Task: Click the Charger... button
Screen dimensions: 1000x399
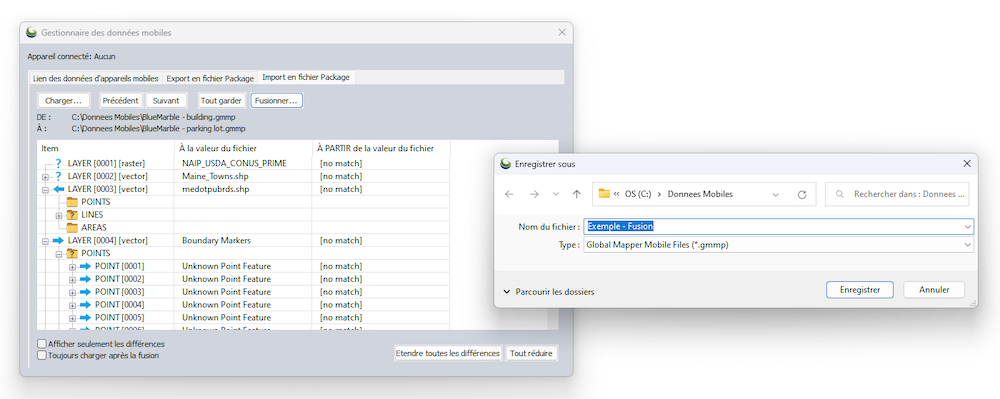Action: pos(63,101)
